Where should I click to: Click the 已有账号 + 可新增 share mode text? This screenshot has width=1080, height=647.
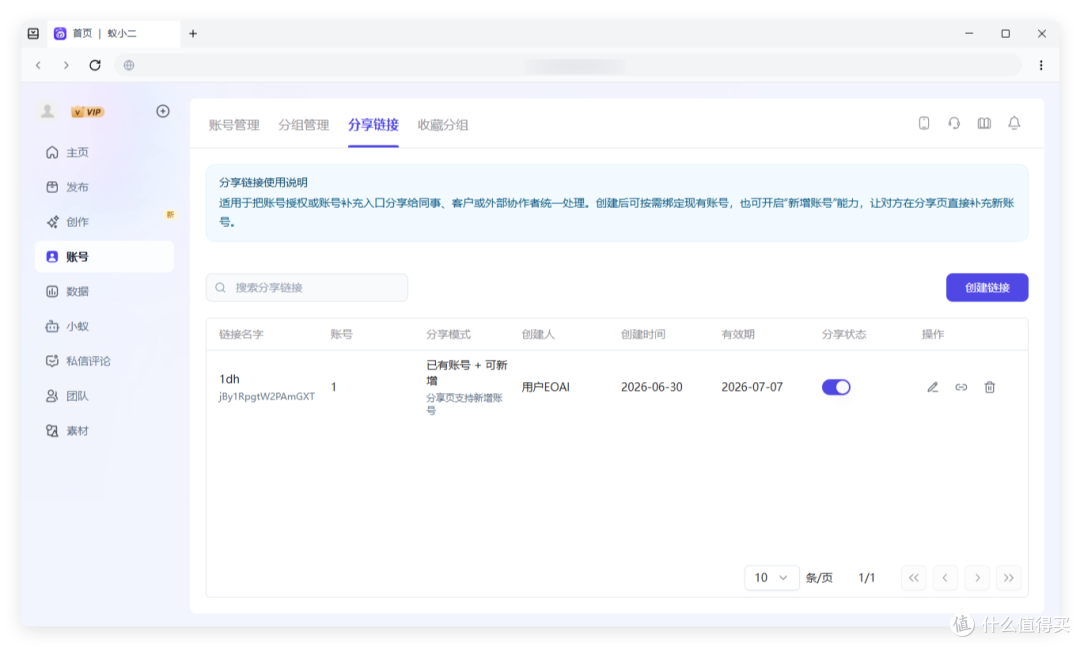[x=467, y=373]
